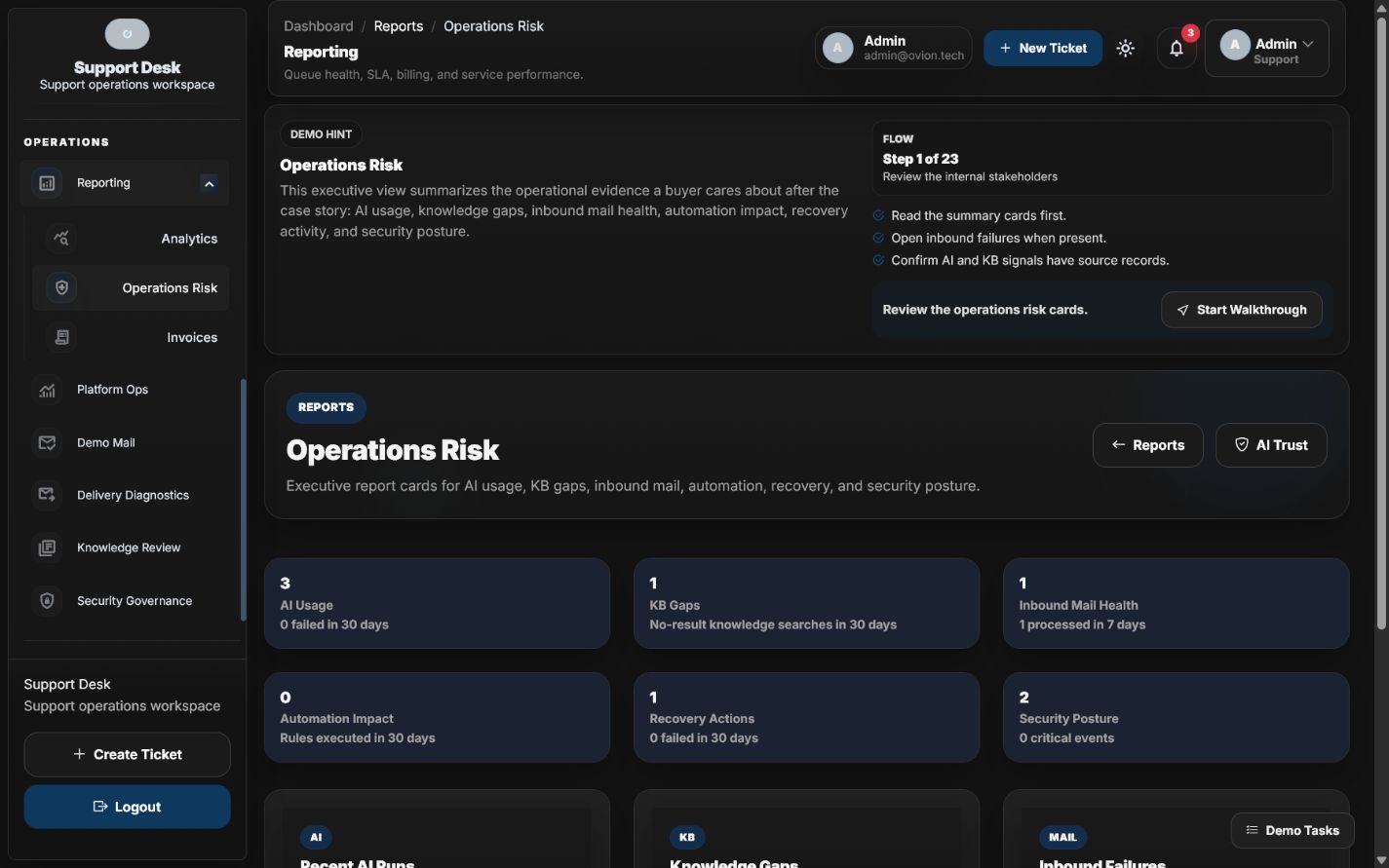This screenshot has height=868, width=1389.
Task: Open the AI Trust button
Action: pos(1270,445)
